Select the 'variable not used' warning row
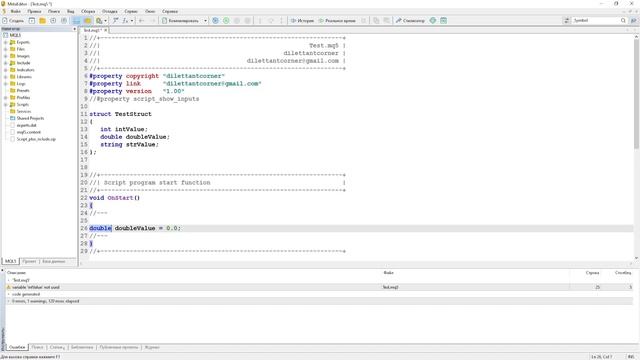640x360 pixels. 319,287
